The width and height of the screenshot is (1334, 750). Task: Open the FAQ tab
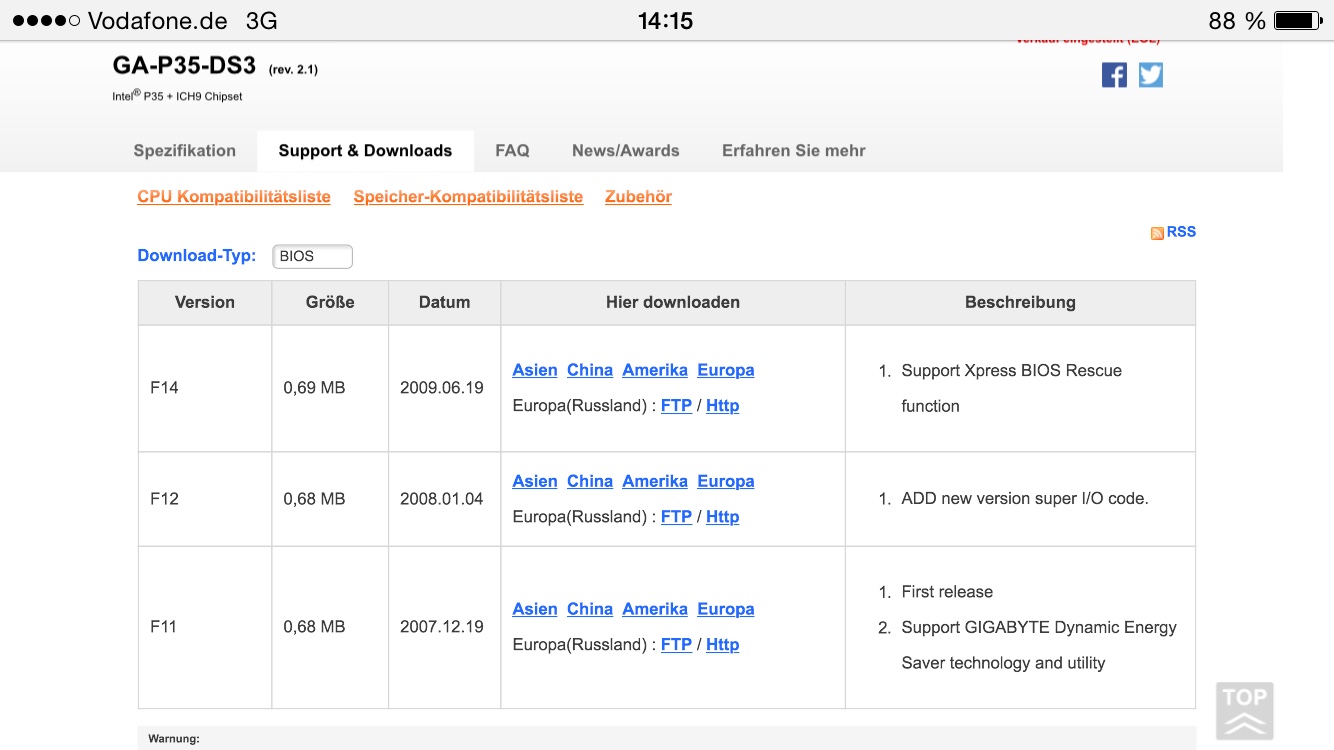coord(512,151)
